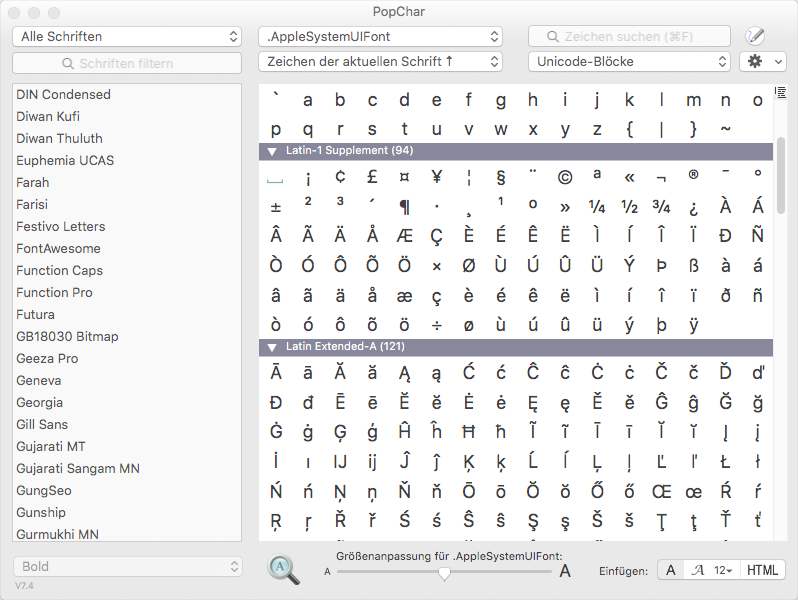
Task: Select the uppercase Œ ligature
Action: point(661,492)
